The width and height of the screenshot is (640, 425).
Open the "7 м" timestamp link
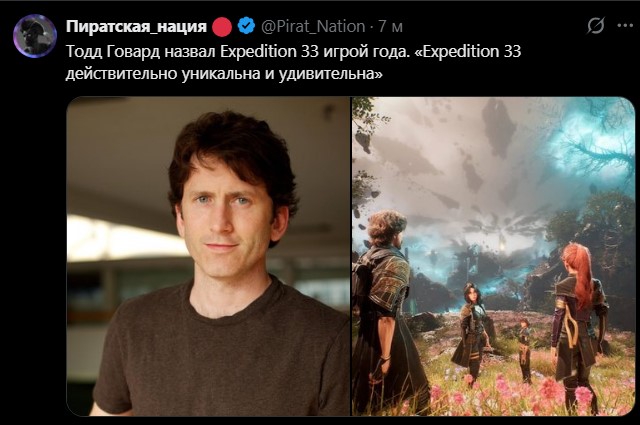coord(390,27)
